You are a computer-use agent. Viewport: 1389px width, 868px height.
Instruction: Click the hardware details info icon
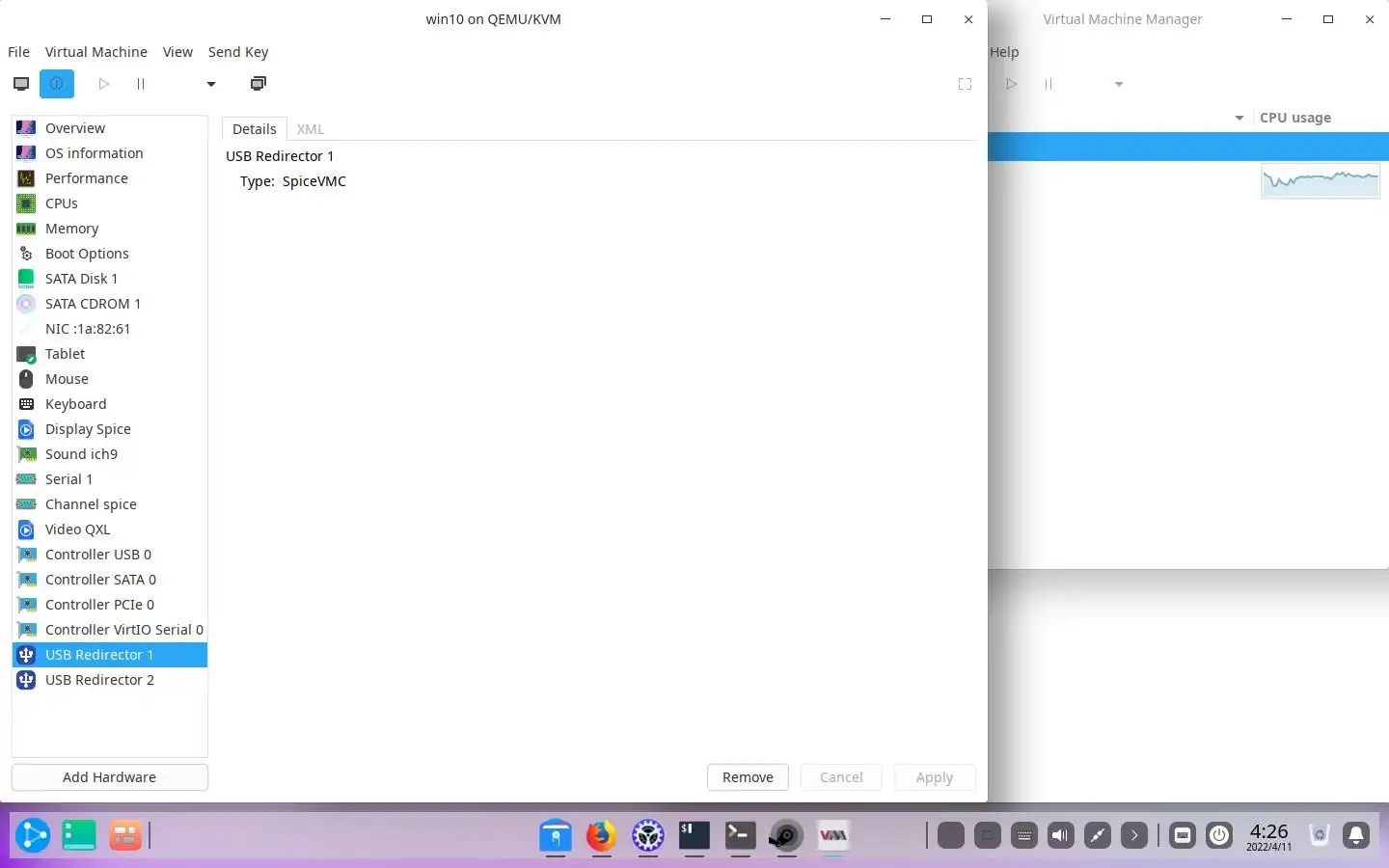tap(57, 84)
